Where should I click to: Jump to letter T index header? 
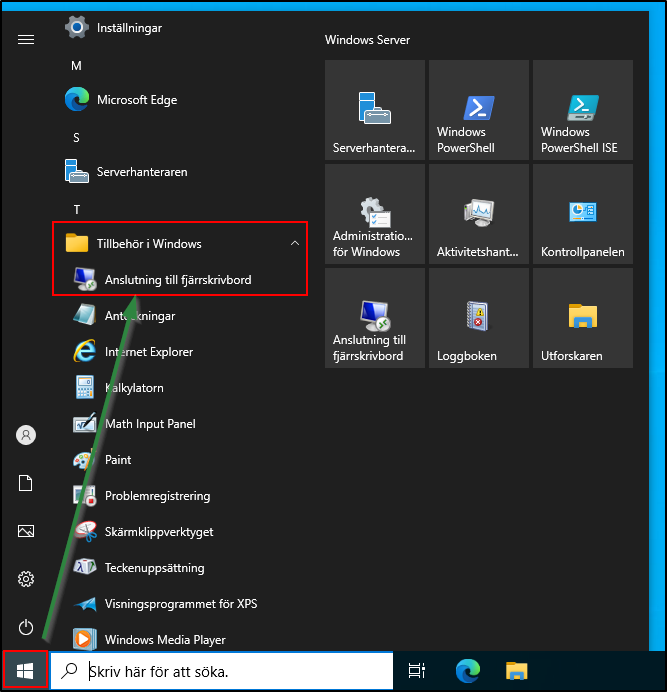[x=77, y=210]
